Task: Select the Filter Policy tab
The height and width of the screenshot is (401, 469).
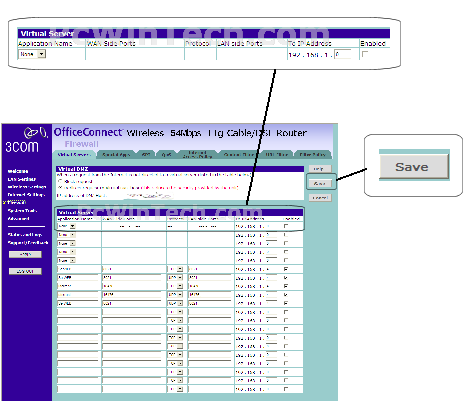Action: 313,155
